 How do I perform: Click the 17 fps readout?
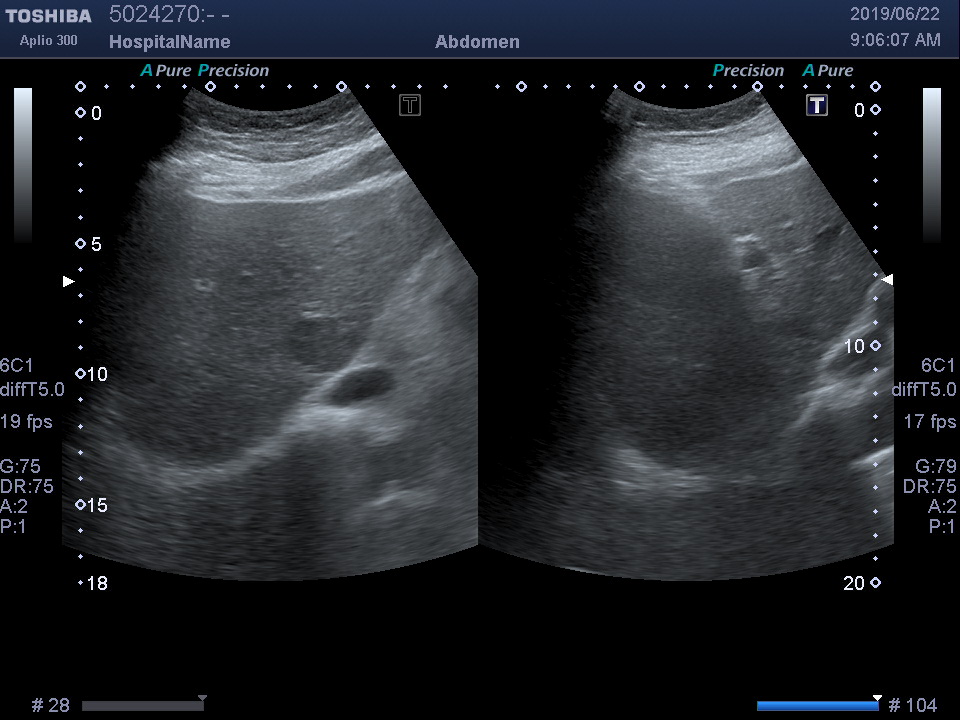(x=930, y=421)
